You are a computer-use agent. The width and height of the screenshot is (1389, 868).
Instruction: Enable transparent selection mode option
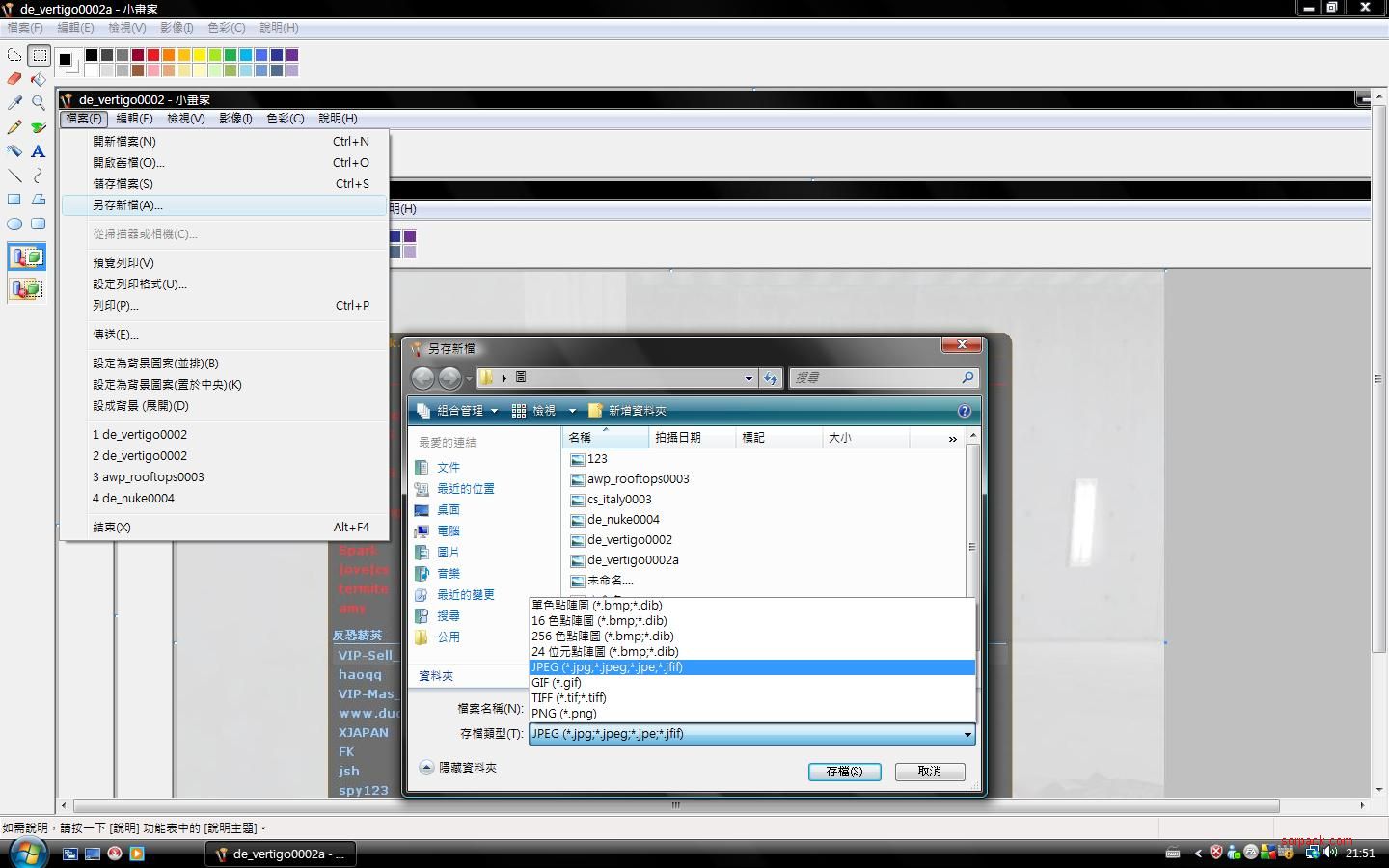coord(27,288)
